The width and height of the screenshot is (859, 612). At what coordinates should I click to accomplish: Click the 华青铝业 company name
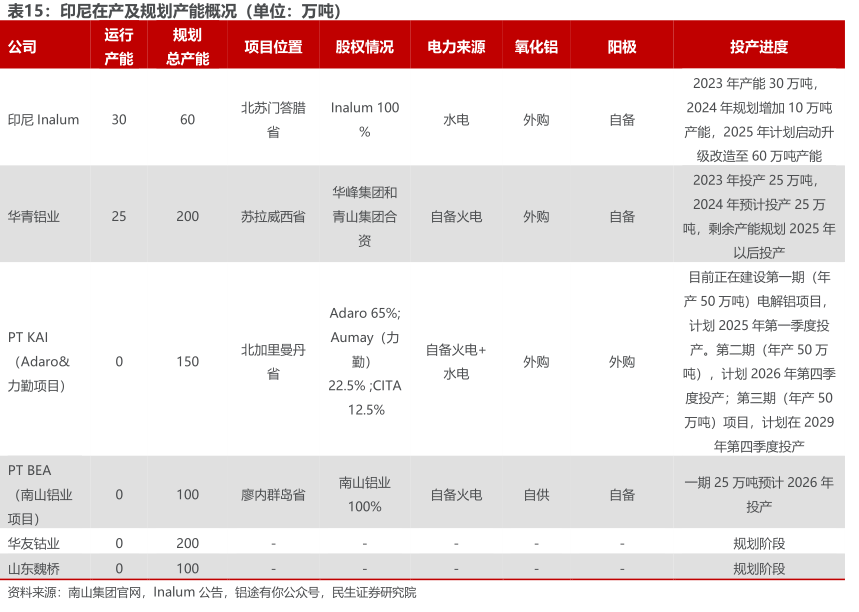34,216
